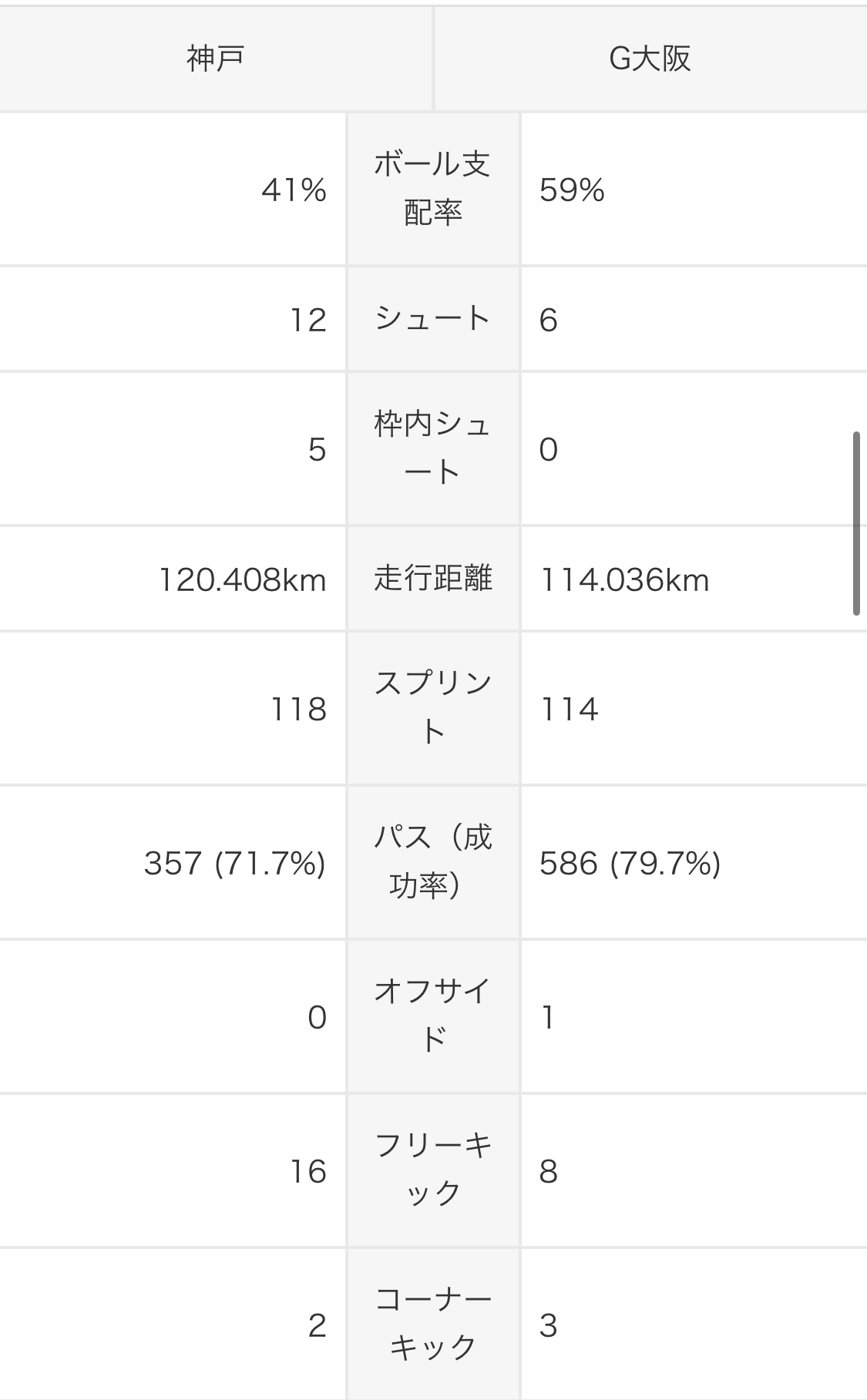Select the G大阪 team header

pos(650,59)
